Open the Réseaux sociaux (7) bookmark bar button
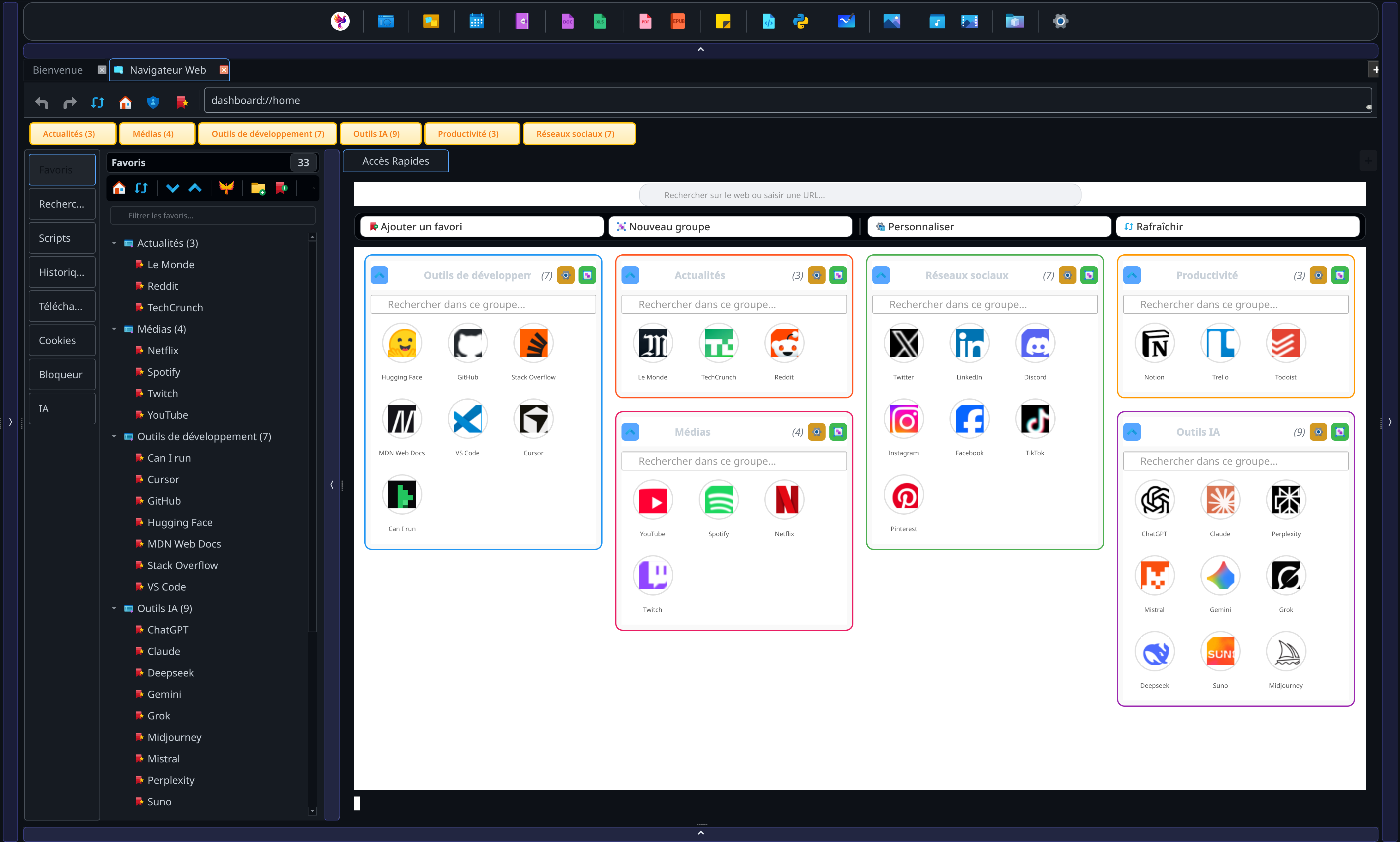This screenshot has height=842, width=1400. [579, 134]
